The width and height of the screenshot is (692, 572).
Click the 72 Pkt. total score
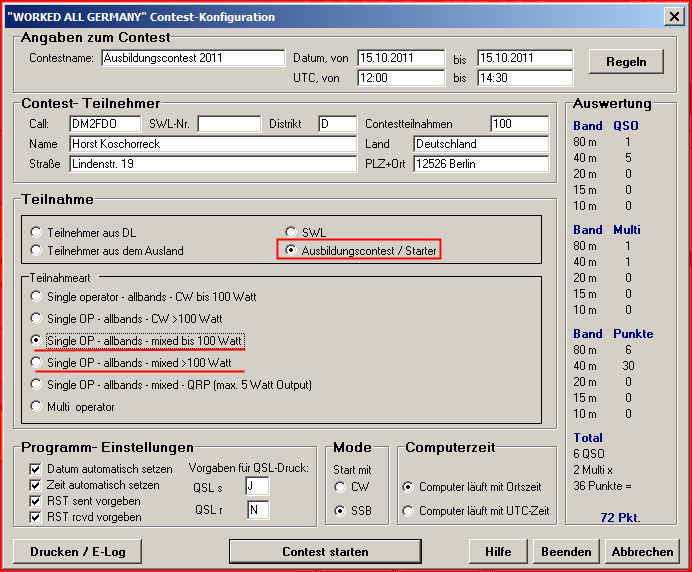pos(620,517)
